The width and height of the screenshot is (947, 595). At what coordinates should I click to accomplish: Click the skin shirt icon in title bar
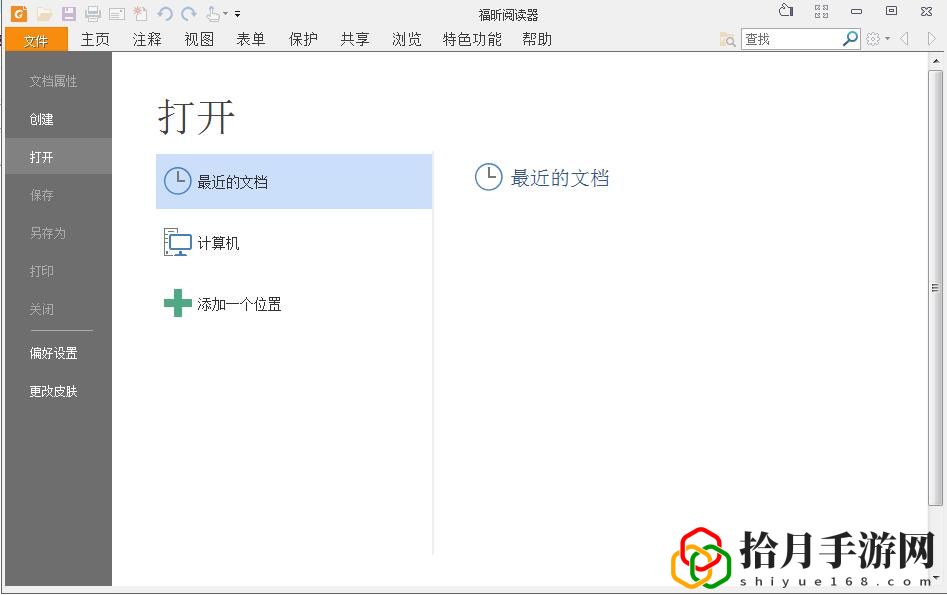786,10
